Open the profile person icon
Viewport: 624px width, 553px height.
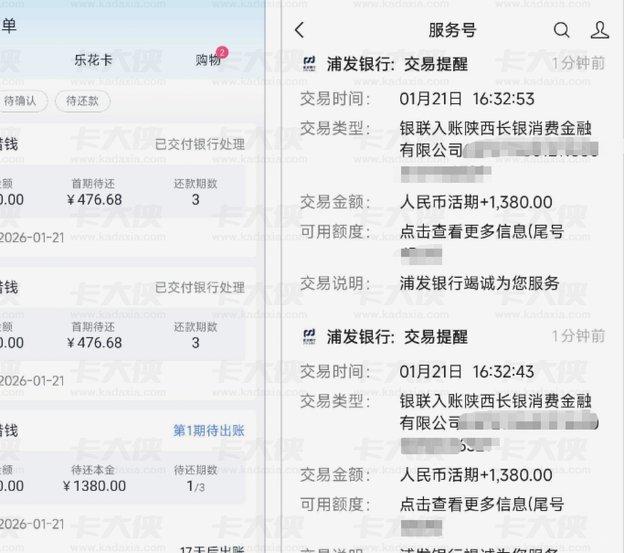[599, 30]
